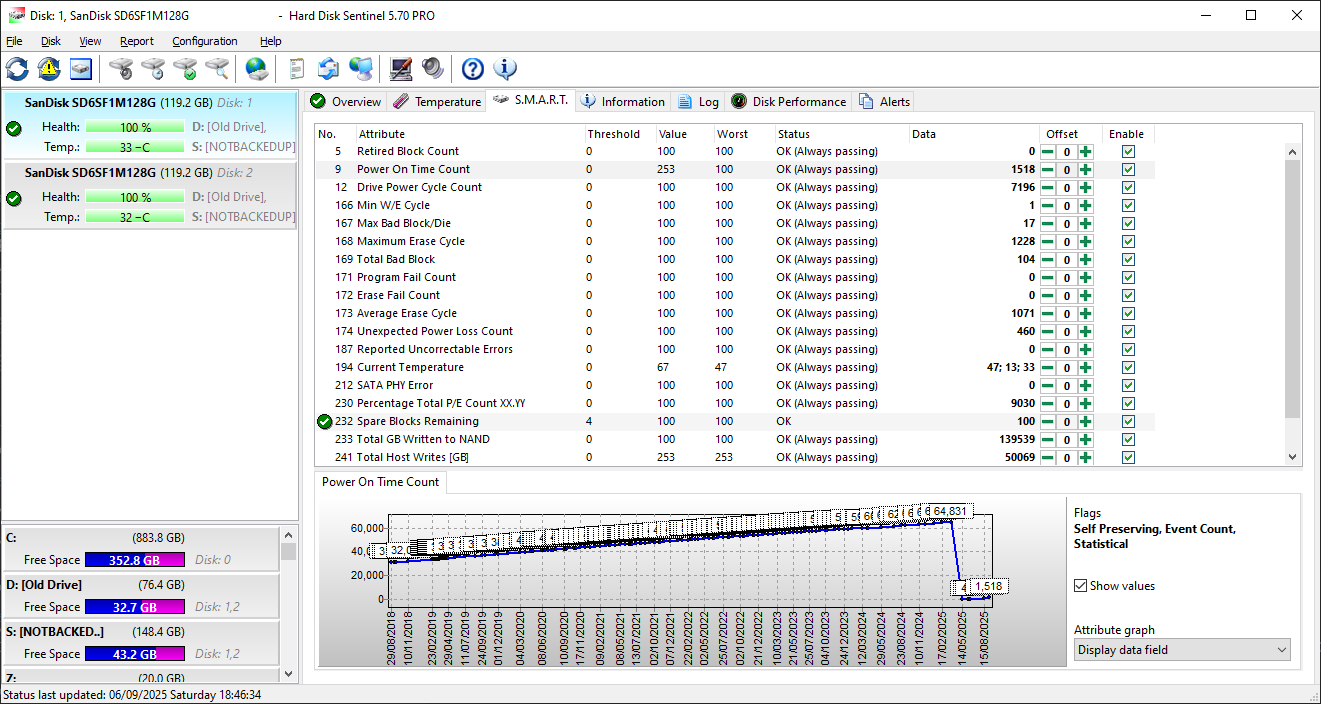Click plus offset button for Power On Time Count
This screenshot has width=1321, height=704.
[x=1086, y=170]
